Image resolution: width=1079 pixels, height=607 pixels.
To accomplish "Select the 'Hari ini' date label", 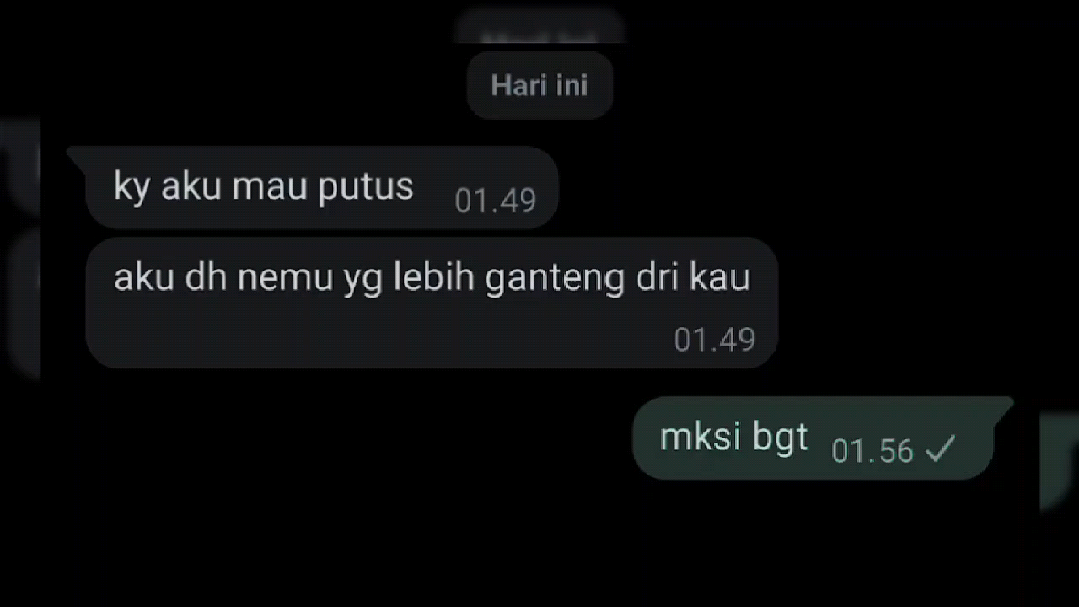I will point(540,85).
